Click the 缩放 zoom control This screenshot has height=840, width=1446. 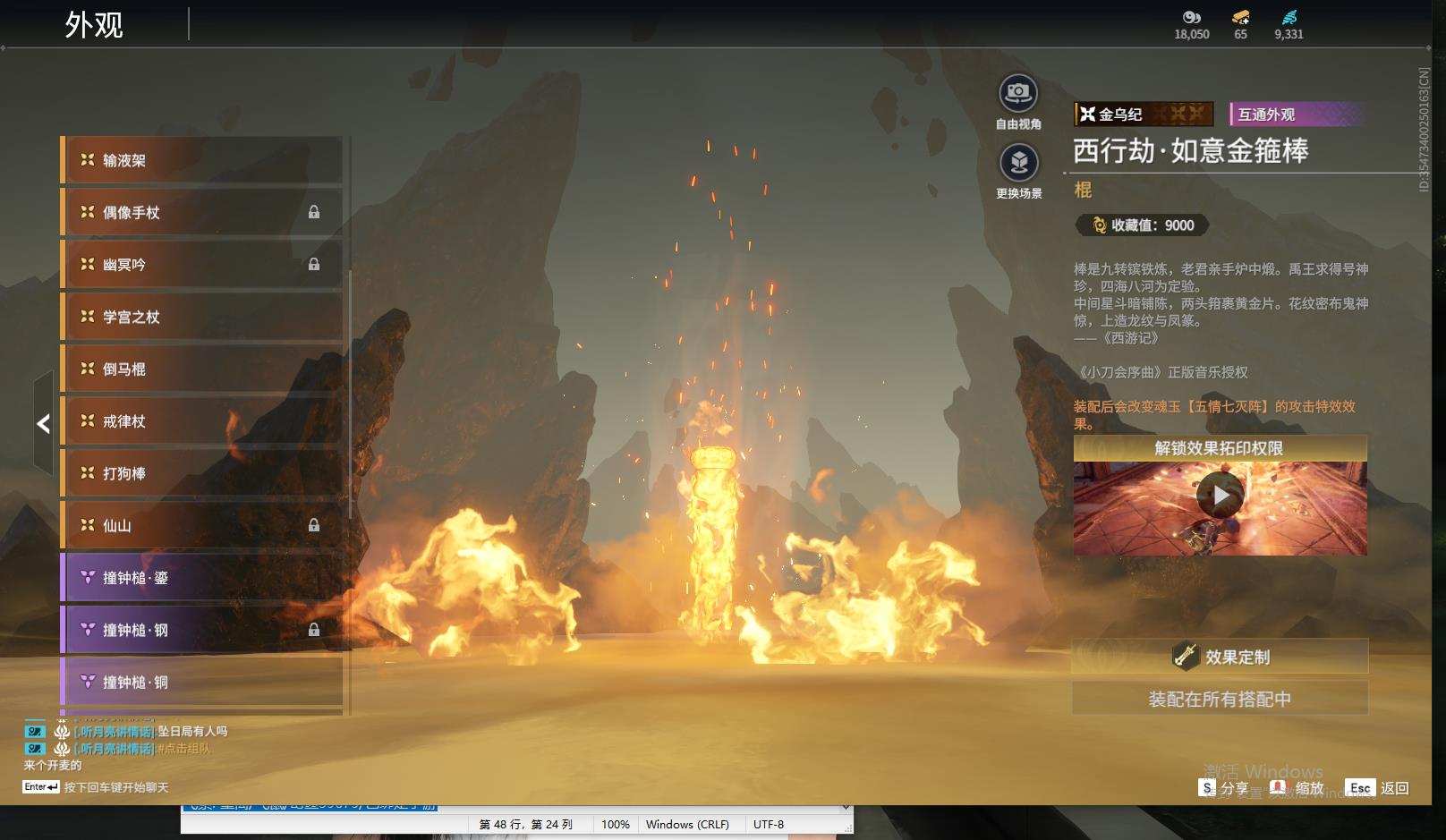1297,788
